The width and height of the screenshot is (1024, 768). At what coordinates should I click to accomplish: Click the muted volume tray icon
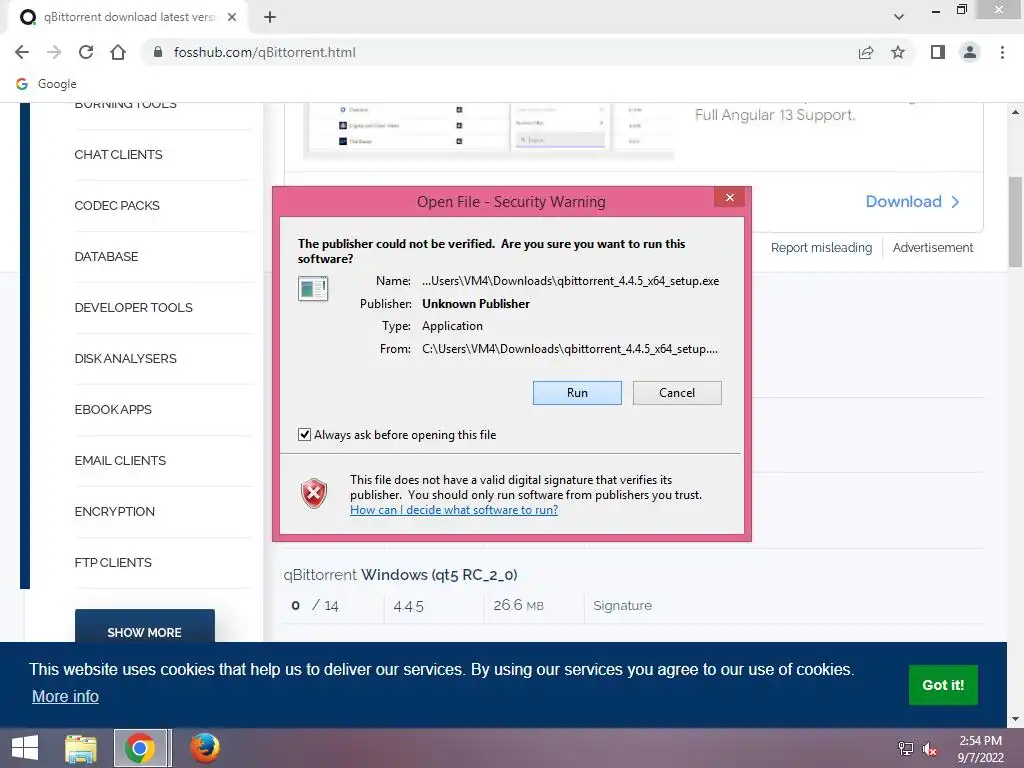pos(930,749)
